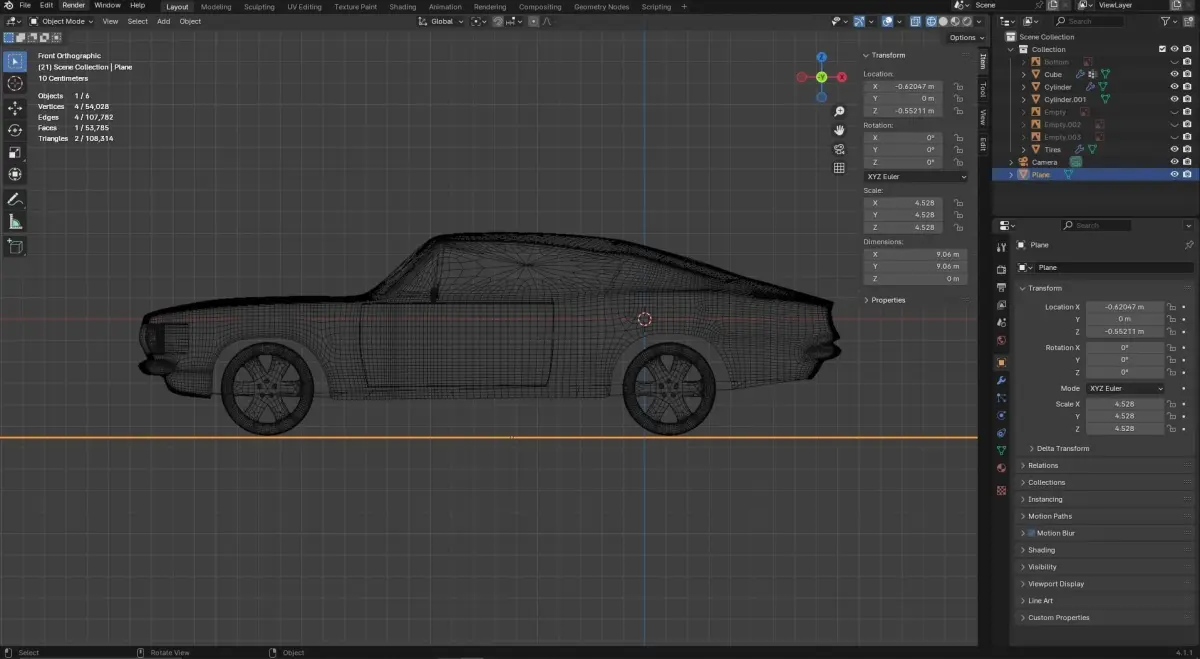Viewport: 1200px width, 659px height.
Task: Expand the Viewport Display panel
Action: tap(1056, 584)
